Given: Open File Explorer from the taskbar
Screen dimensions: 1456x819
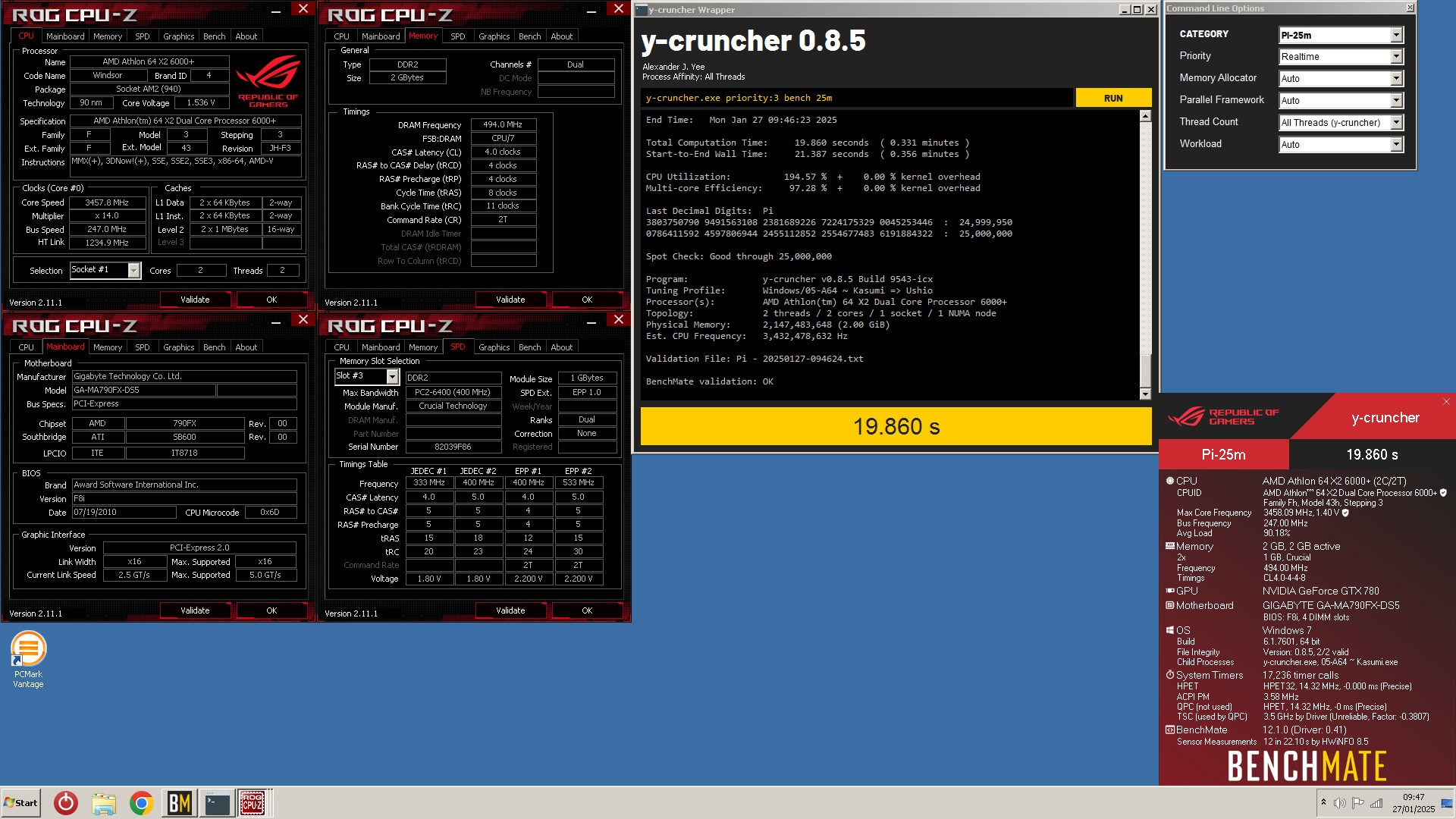Looking at the screenshot, I should point(104,803).
